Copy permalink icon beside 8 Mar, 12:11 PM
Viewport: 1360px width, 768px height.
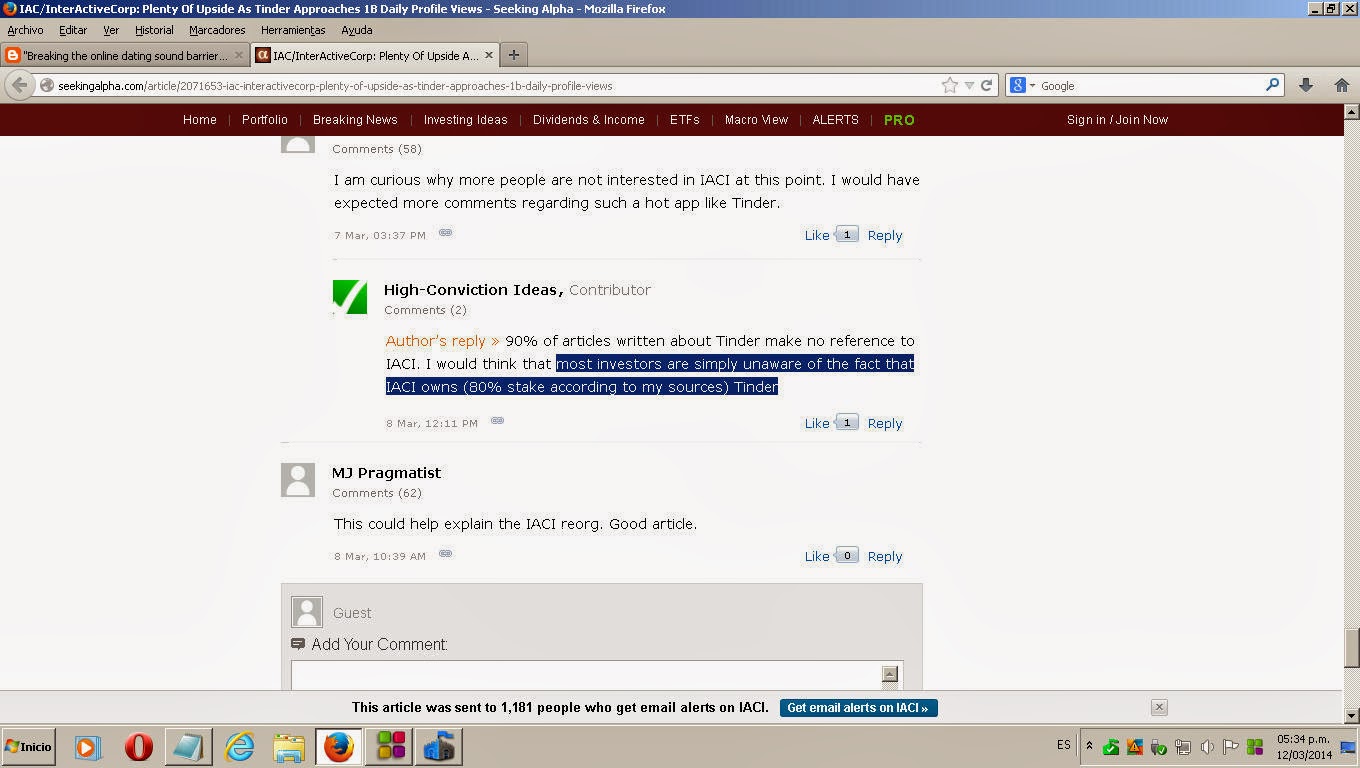coord(497,421)
